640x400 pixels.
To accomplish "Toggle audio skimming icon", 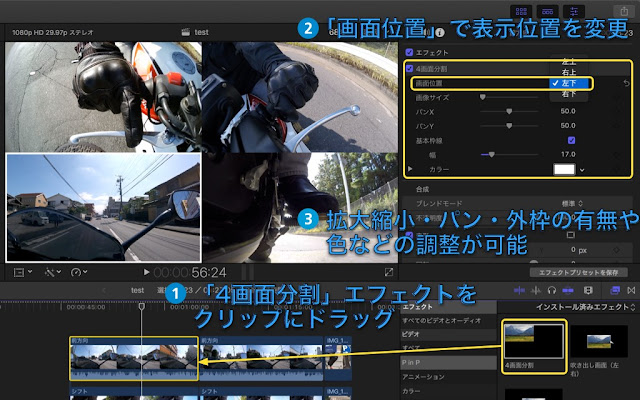I will [x=536, y=290].
